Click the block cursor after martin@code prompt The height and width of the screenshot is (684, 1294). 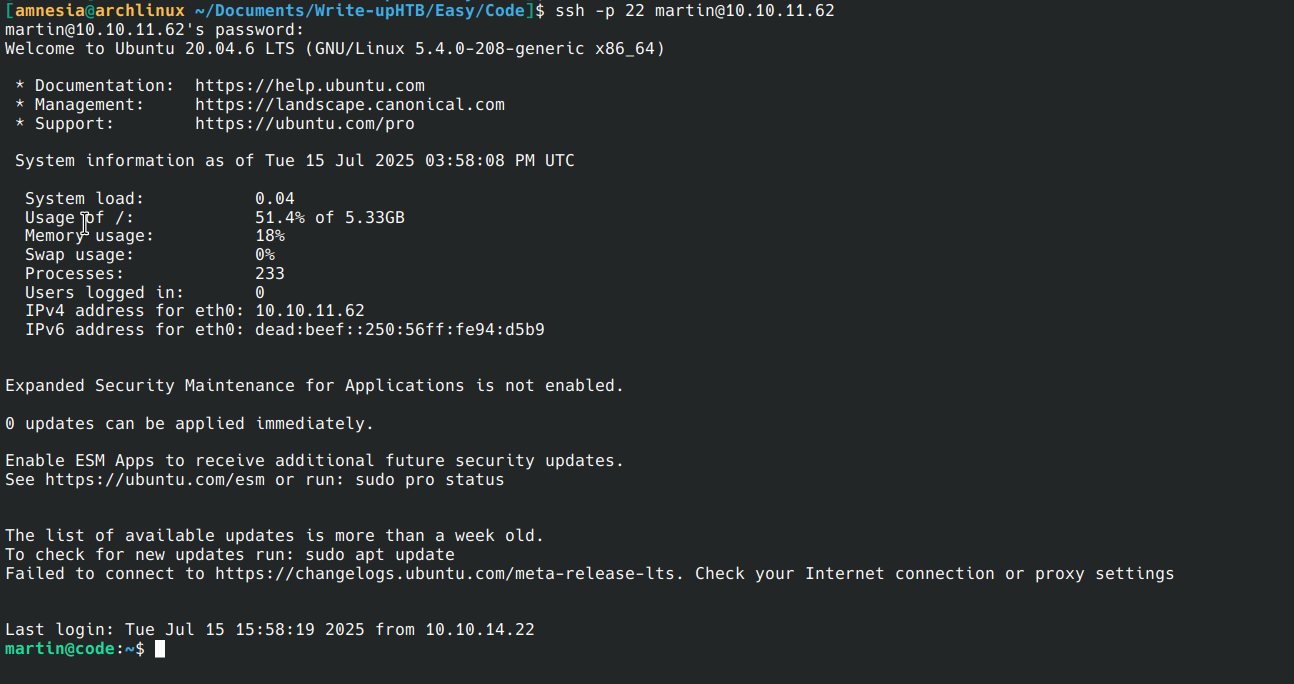tap(160, 649)
